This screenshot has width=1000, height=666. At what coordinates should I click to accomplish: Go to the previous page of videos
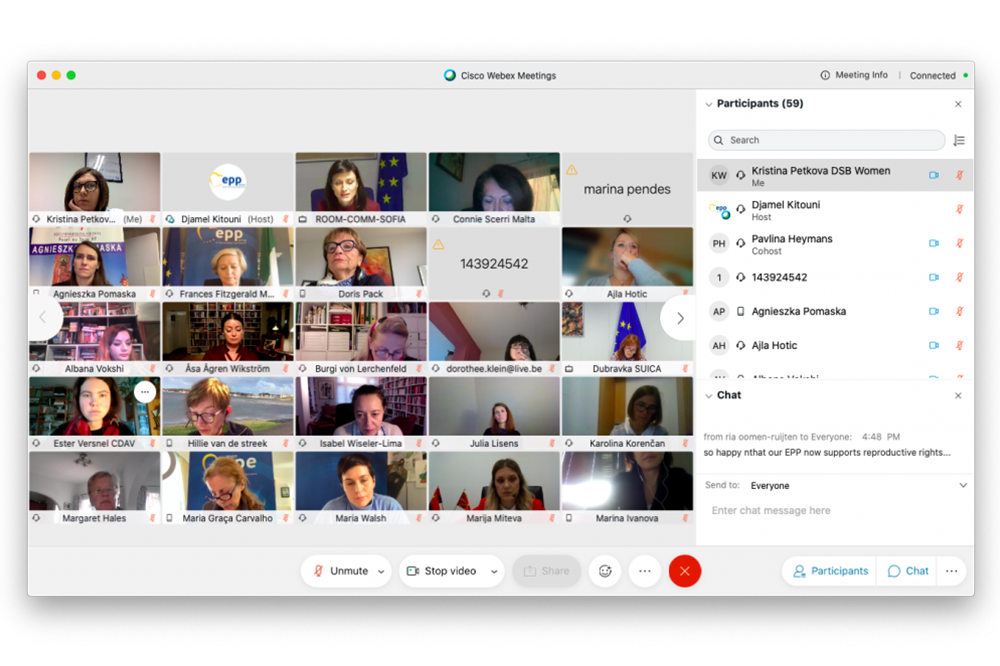(44, 317)
